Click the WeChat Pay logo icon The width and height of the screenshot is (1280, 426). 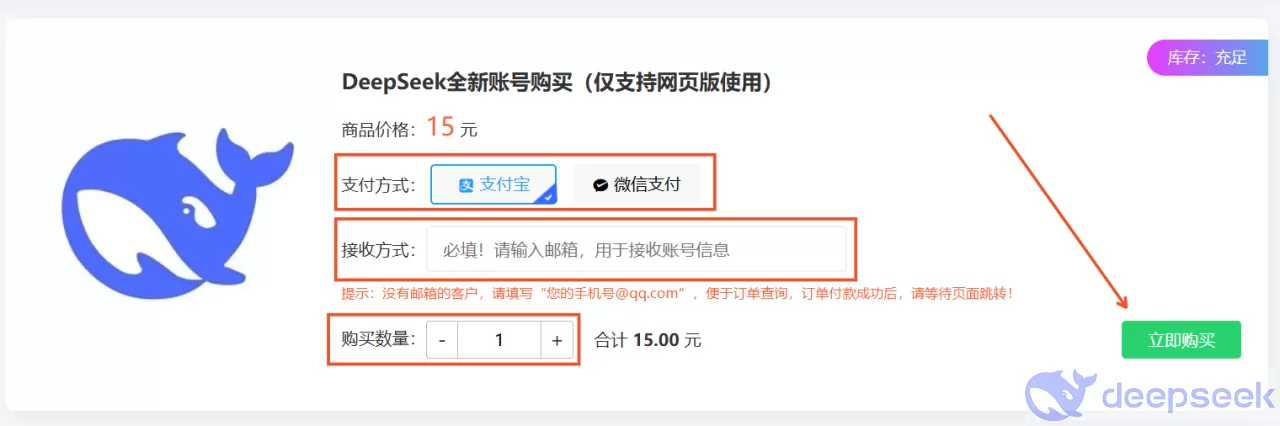[x=600, y=185]
